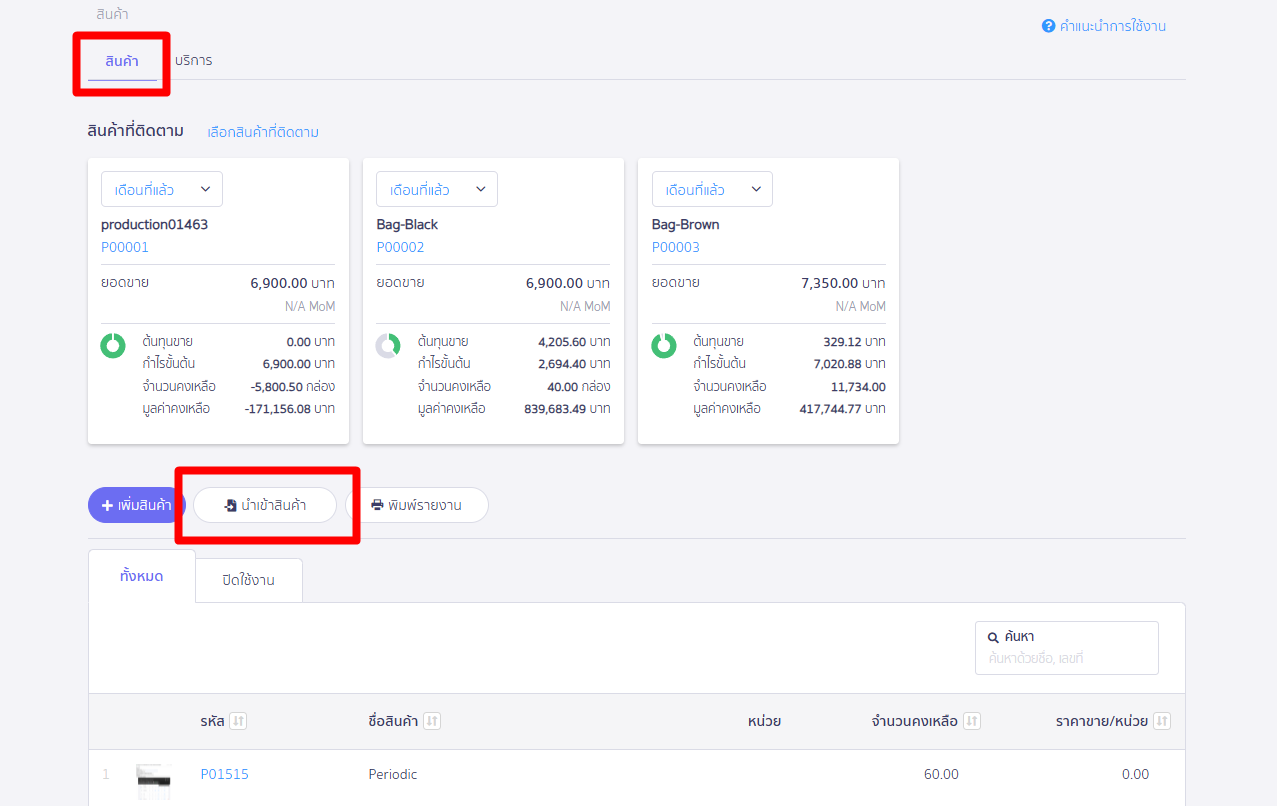The image size is (1277, 806).
Task: Expand period dropdown on Bag-Brown card
Action: coord(712,189)
